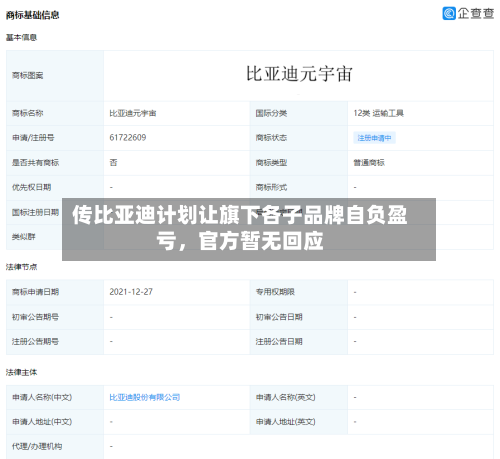Click the 申请人地址(中文) label
500x459 pixels.
pyautogui.click(x=42, y=422)
